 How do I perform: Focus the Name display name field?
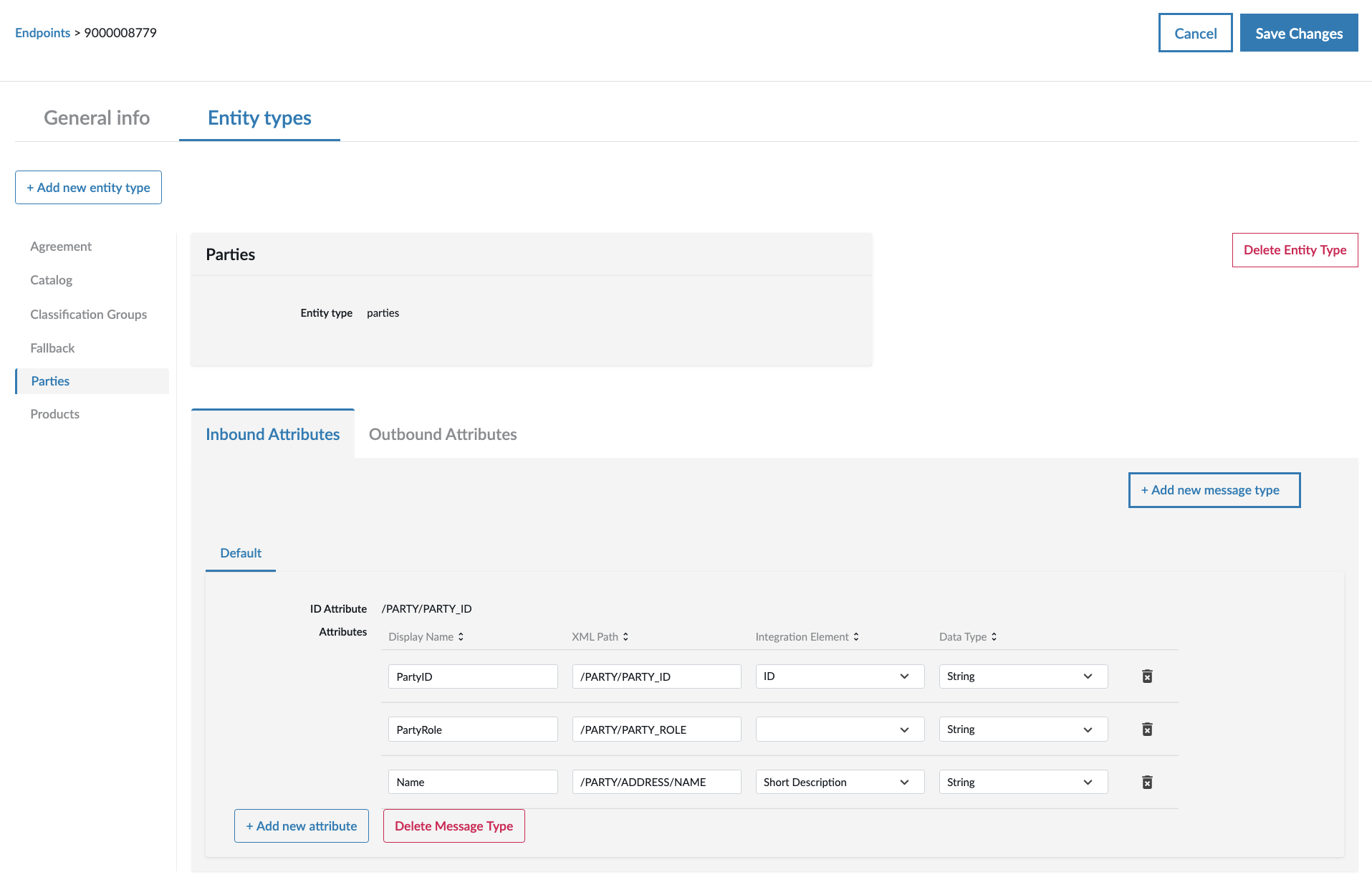(473, 783)
